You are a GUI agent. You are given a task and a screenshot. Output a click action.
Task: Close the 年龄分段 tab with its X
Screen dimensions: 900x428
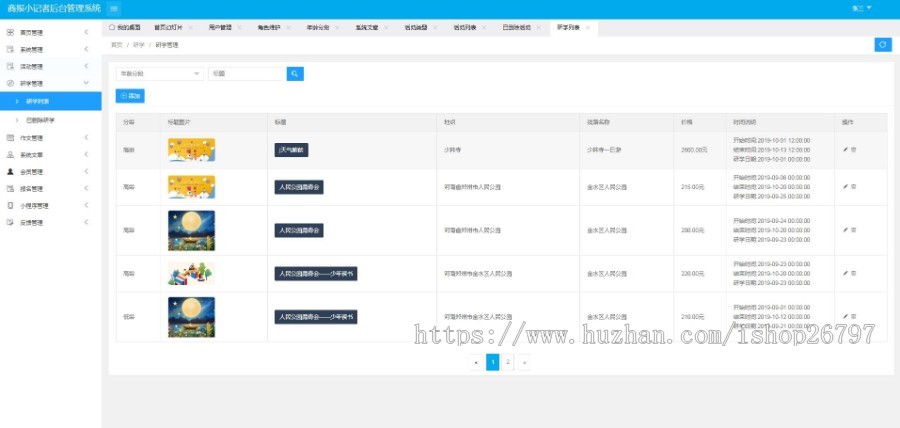point(337,28)
